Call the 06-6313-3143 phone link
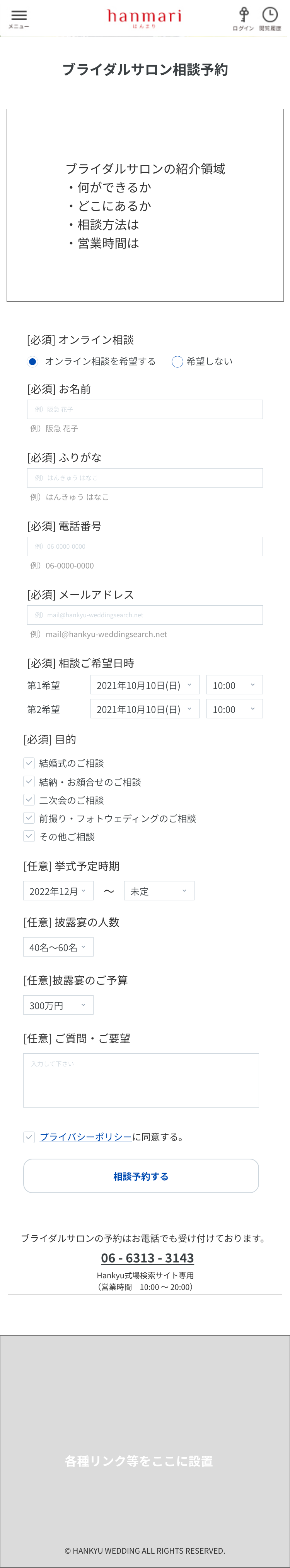 tap(147, 1257)
